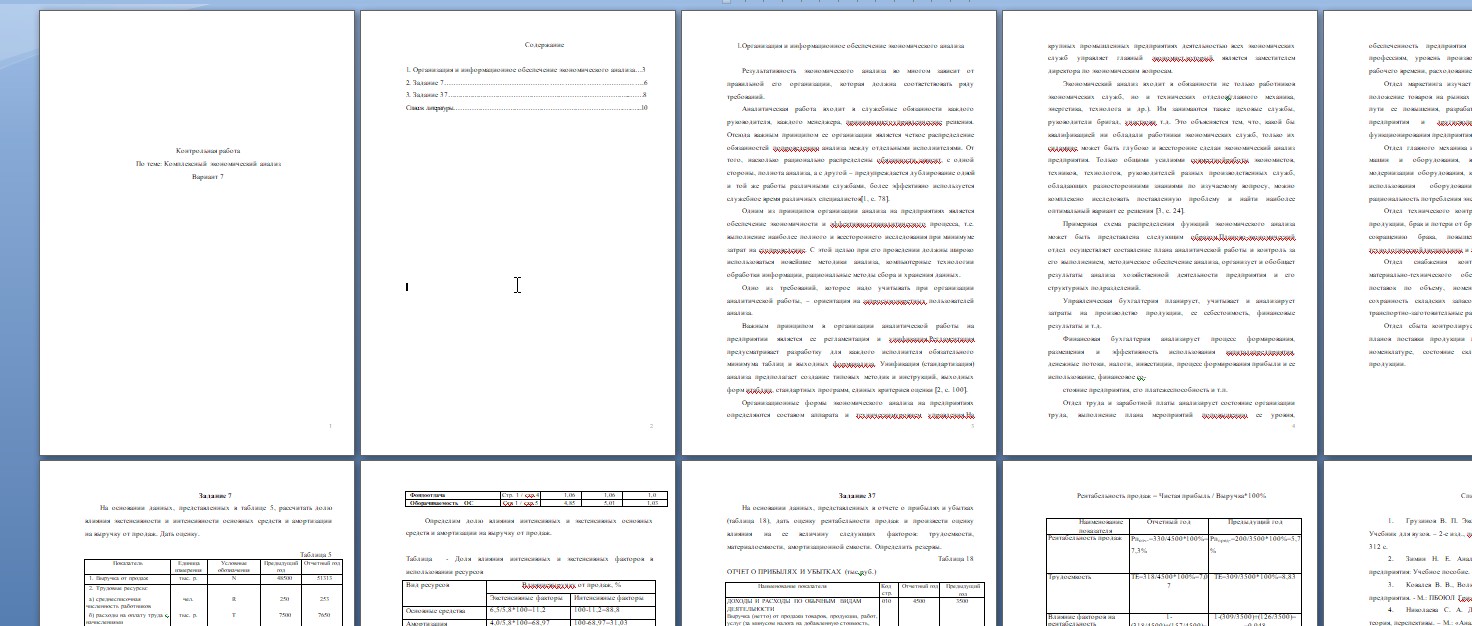1472x626 pixels.
Task: Click reference "3. Ковалев В. В."
Action: pyautogui.click(x=1419, y=590)
